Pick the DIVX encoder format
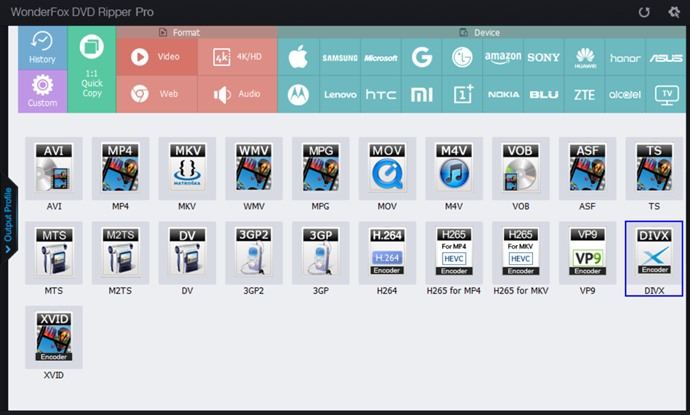 tap(654, 258)
